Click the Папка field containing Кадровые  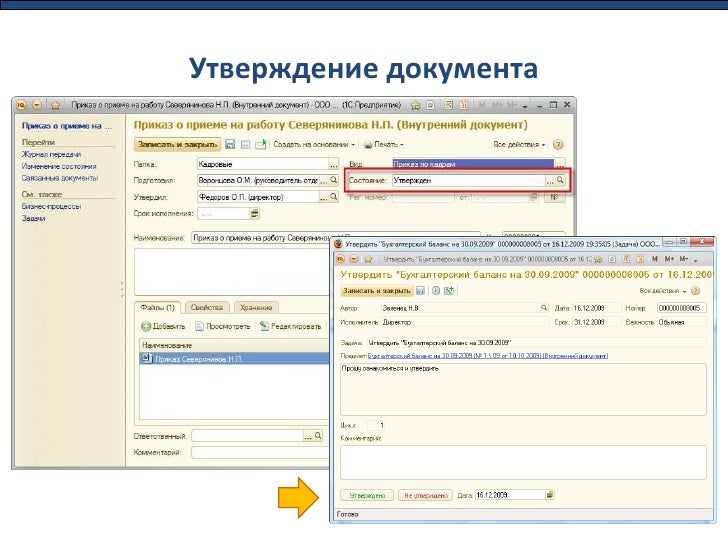263,164
